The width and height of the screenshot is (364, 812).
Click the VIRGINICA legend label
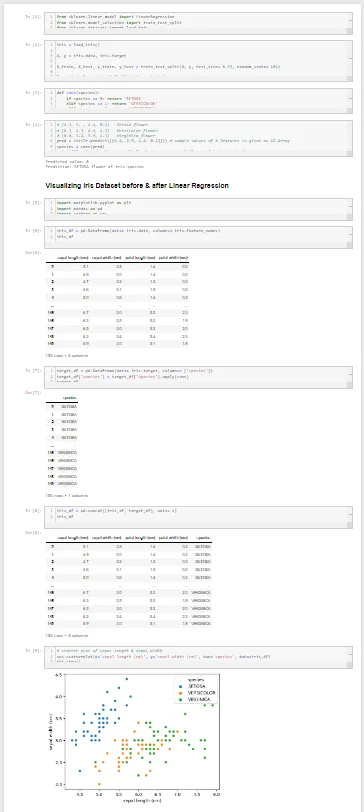coord(199,699)
